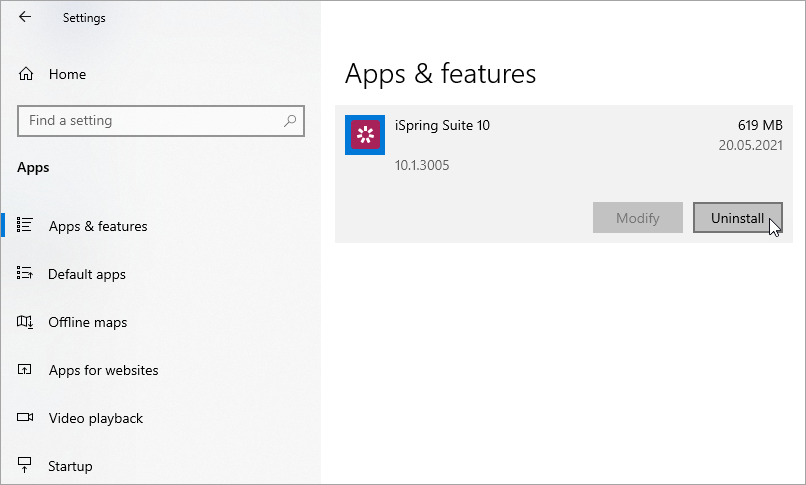Click the Startup sidebar icon

(26, 466)
